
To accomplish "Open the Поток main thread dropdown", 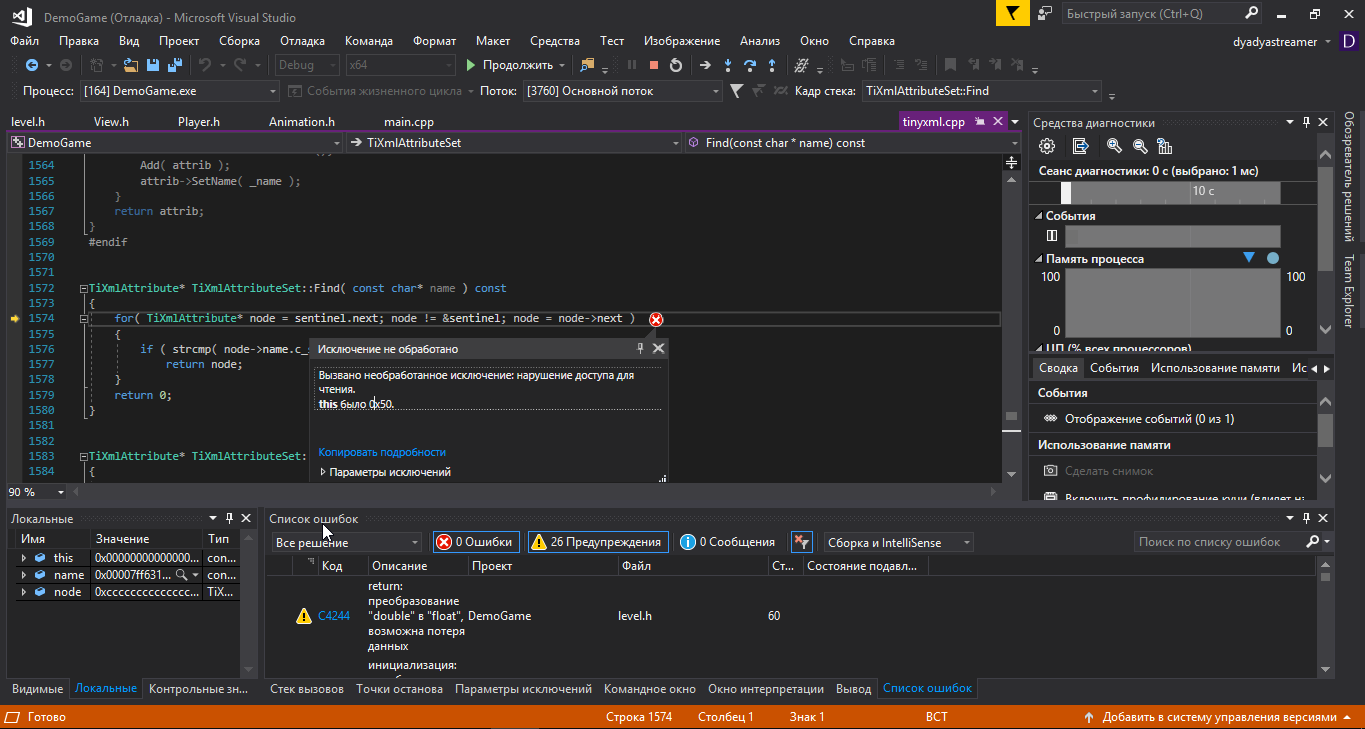I will tap(622, 91).
